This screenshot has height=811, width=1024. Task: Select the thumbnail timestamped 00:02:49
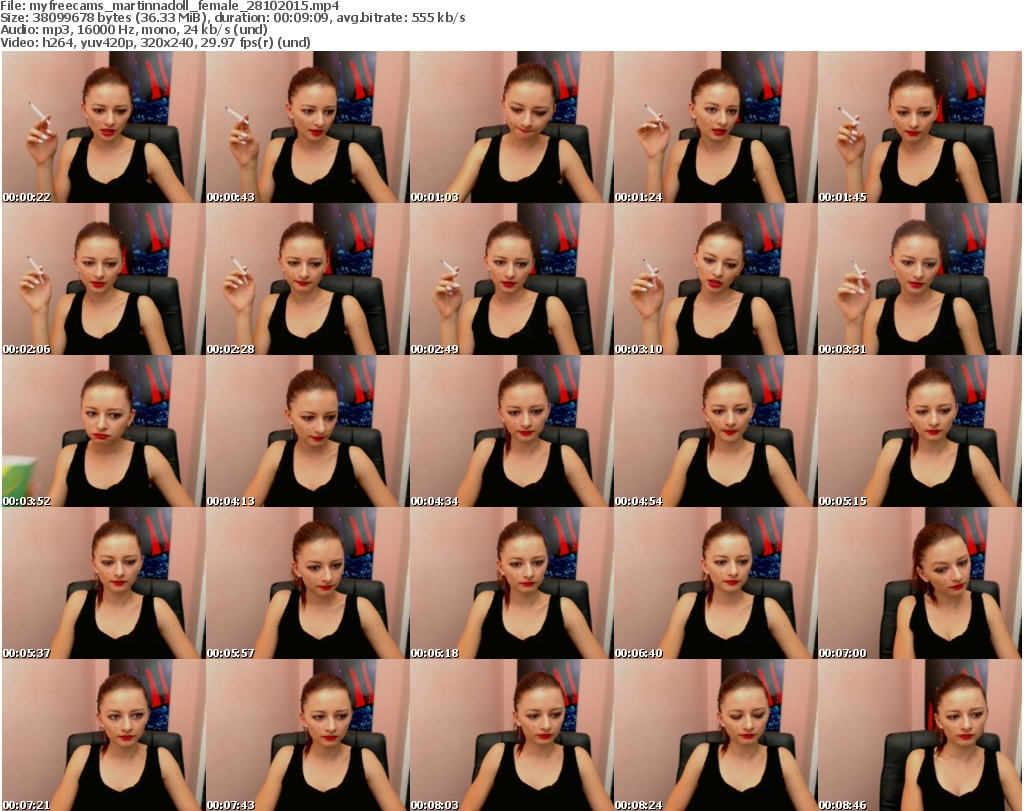click(x=511, y=279)
